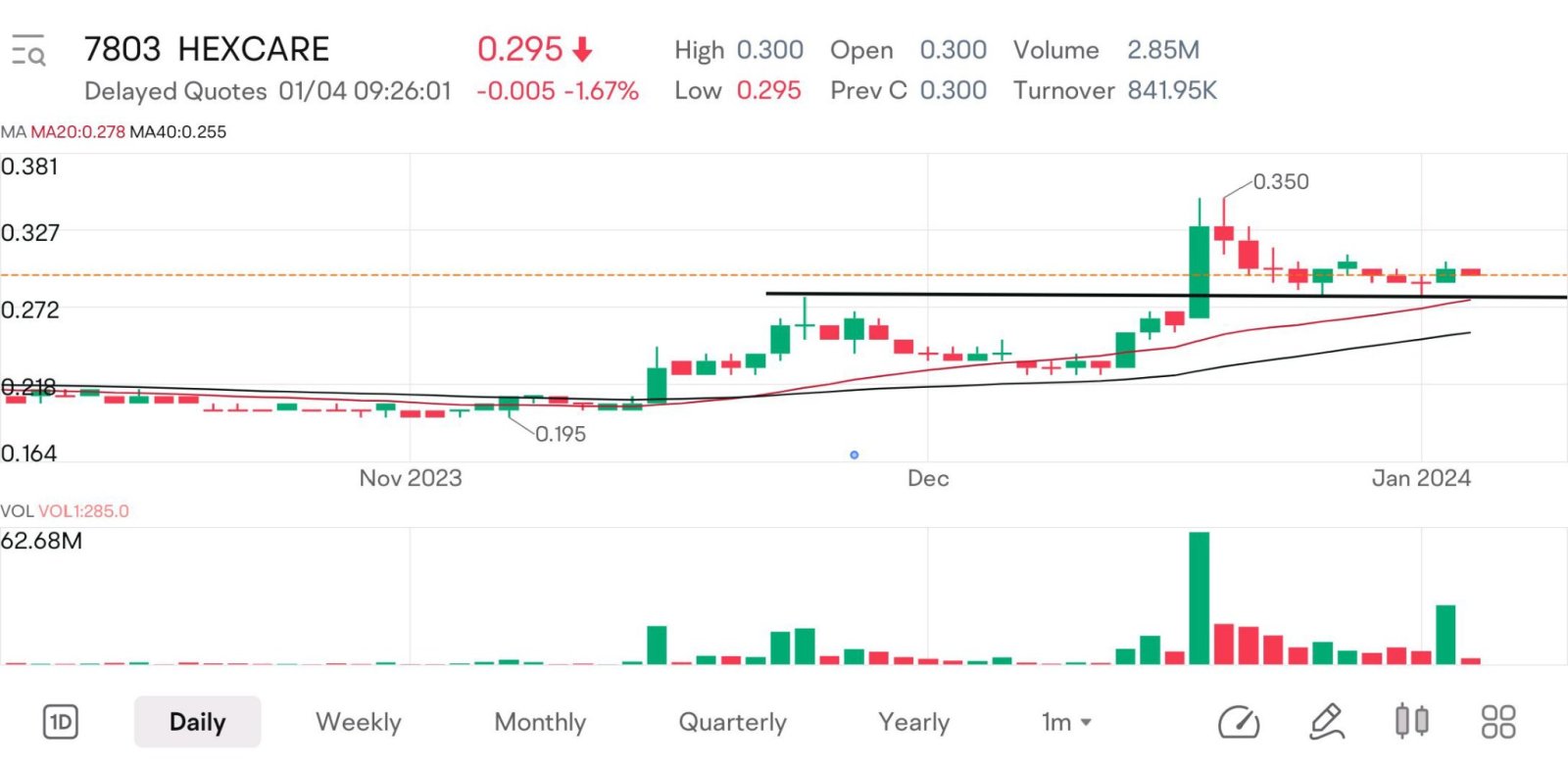Switch to Quarterly timeframe

[732, 722]
